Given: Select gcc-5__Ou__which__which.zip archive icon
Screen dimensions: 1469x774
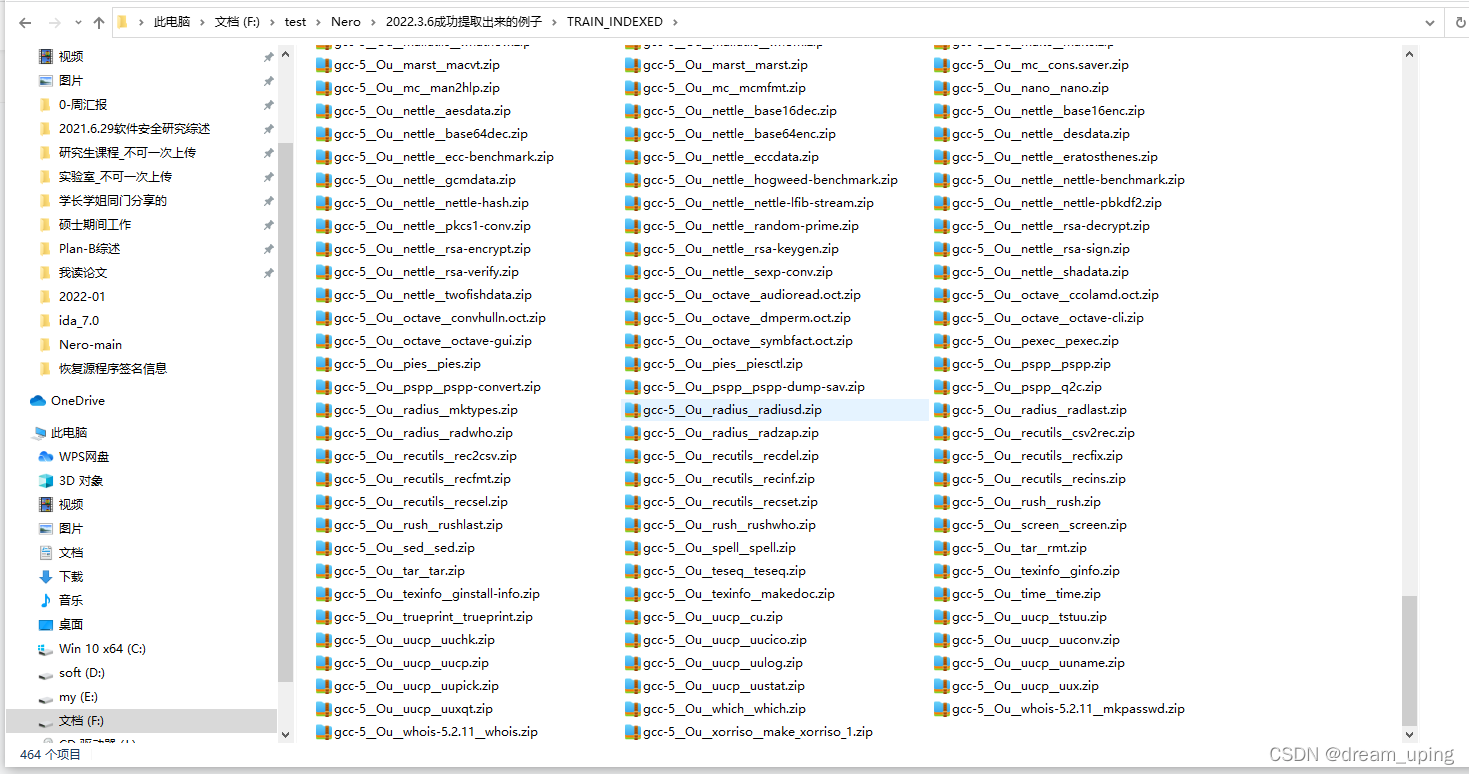Looking at the screenshot, I should coord(631,709).
